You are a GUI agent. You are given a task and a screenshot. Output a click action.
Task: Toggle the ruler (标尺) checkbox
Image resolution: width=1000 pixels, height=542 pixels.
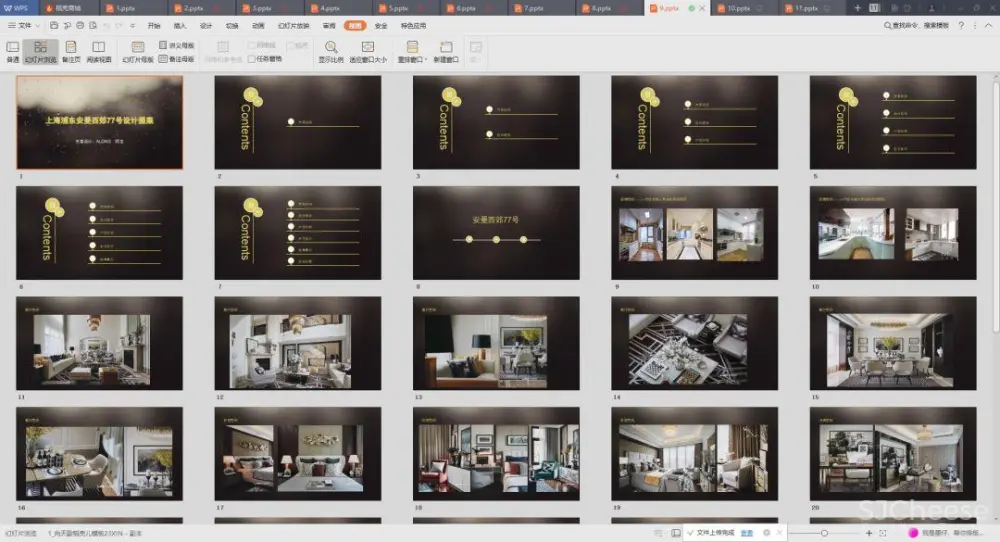[290, 46]
